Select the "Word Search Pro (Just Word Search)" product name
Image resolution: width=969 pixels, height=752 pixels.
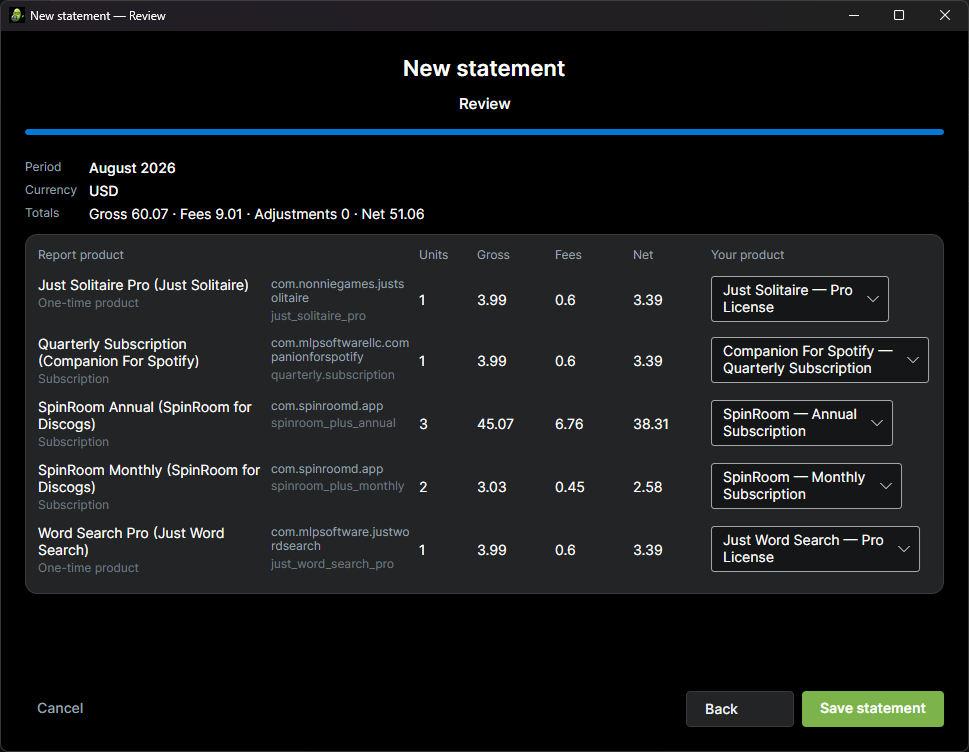coord(131,541)
